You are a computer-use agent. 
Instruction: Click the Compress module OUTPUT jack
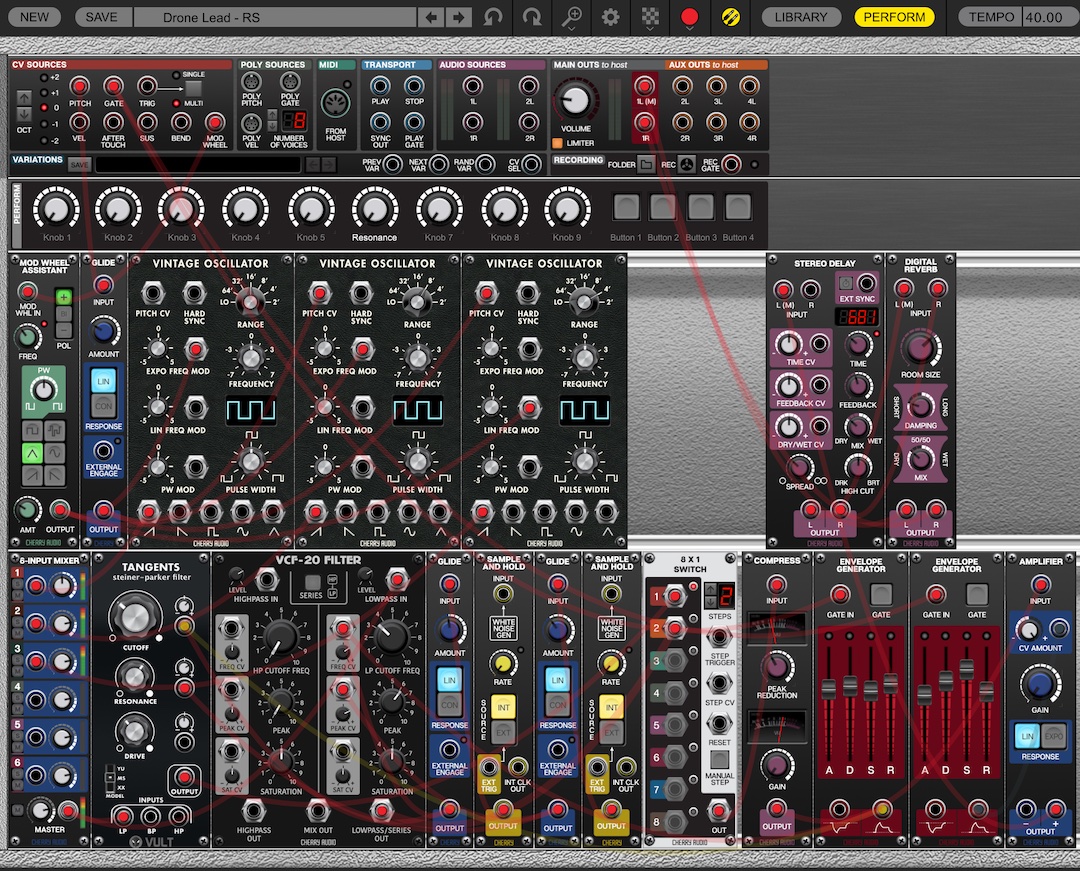coord(777,808)
